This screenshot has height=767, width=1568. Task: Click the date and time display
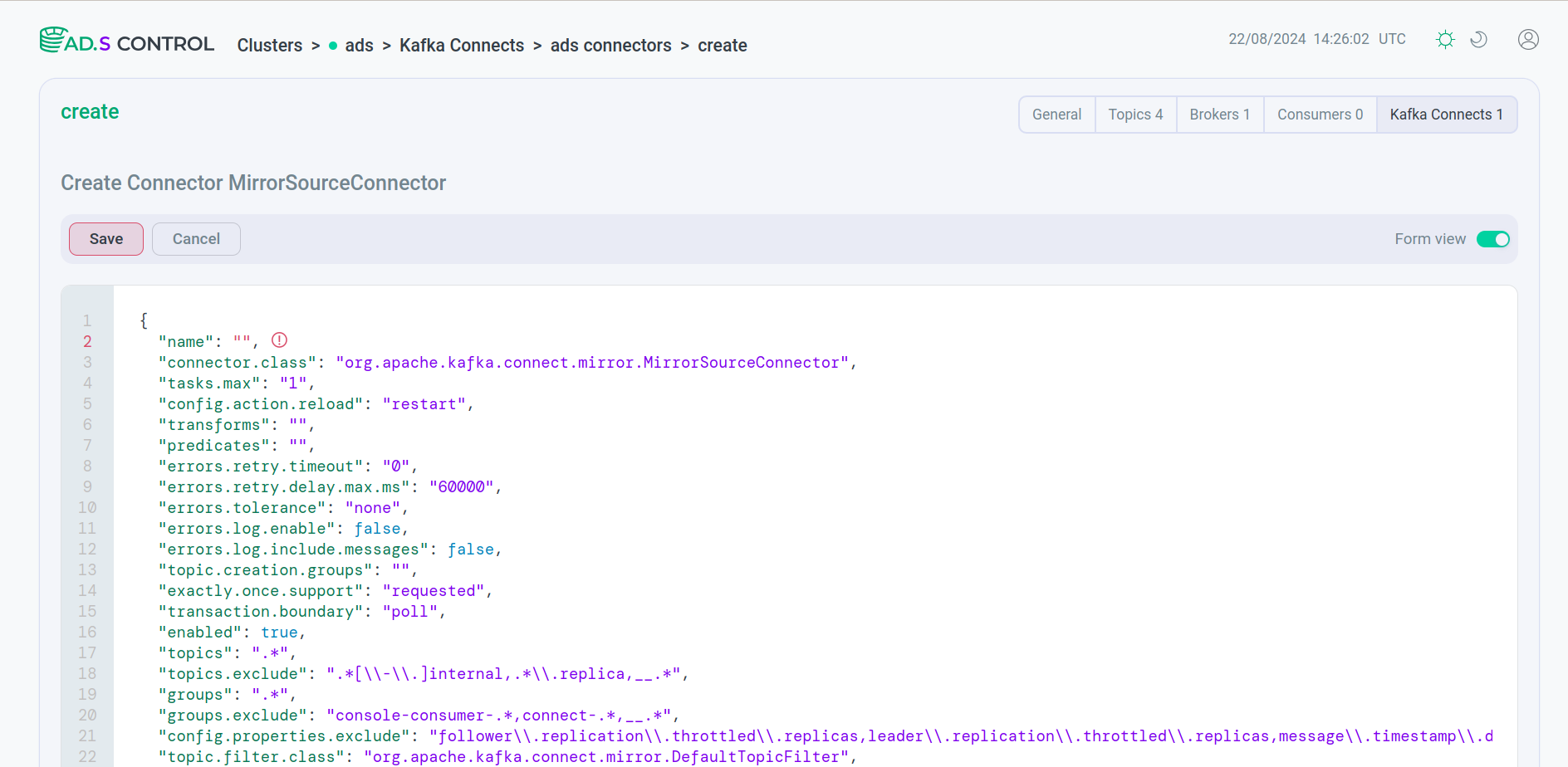(x=1317, y=39)
